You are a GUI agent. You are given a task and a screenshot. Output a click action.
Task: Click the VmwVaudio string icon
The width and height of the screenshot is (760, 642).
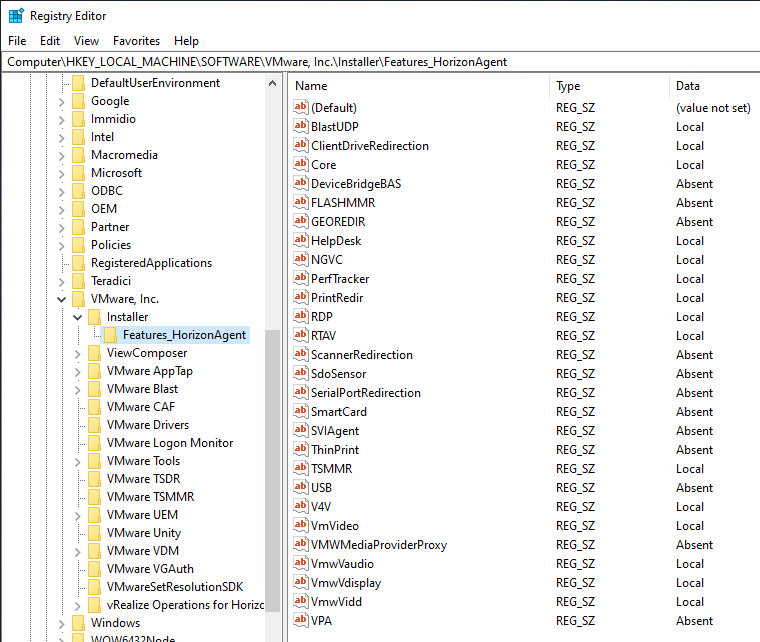[301, 563]
